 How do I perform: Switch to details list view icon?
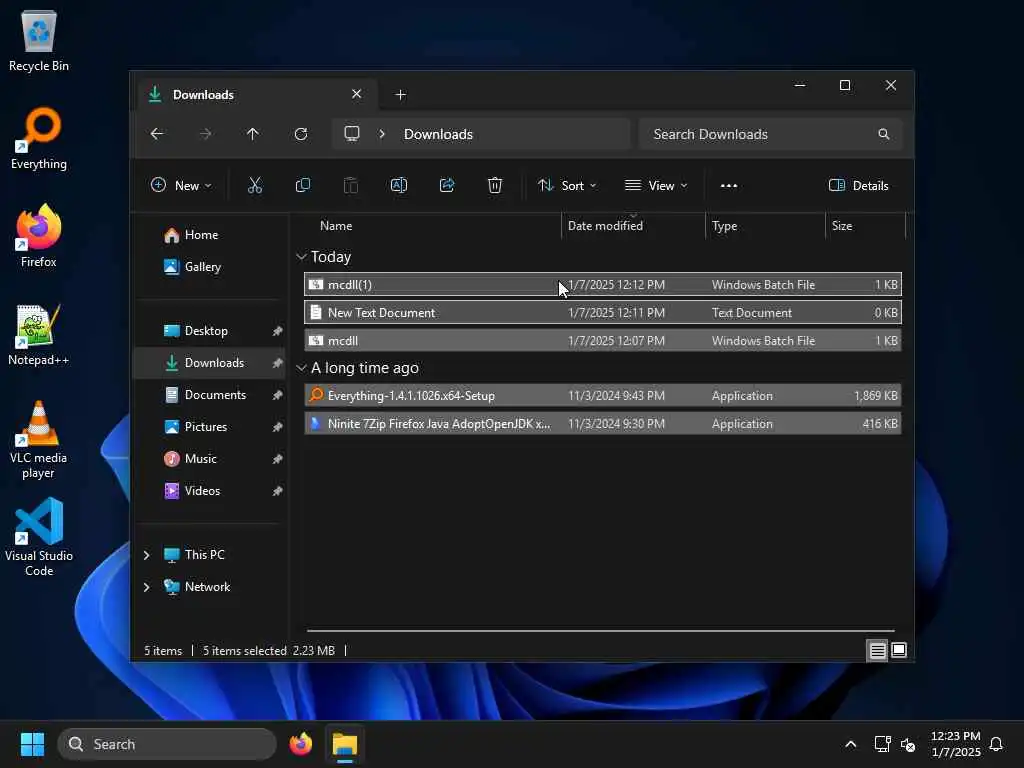pyautogui.click(x=877, y=650)
